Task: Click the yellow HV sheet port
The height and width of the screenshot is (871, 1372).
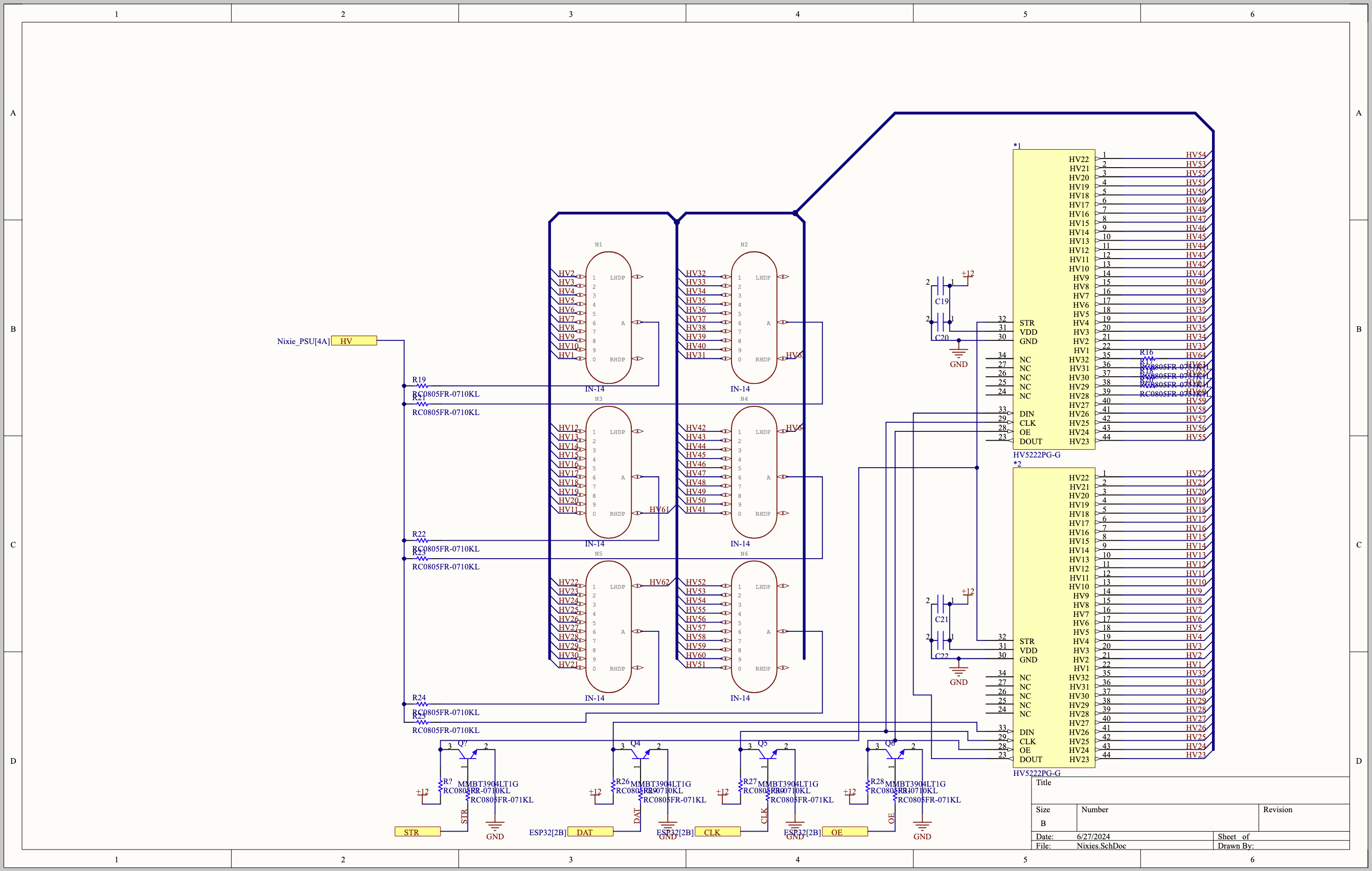Action: (x=354, y=340)
